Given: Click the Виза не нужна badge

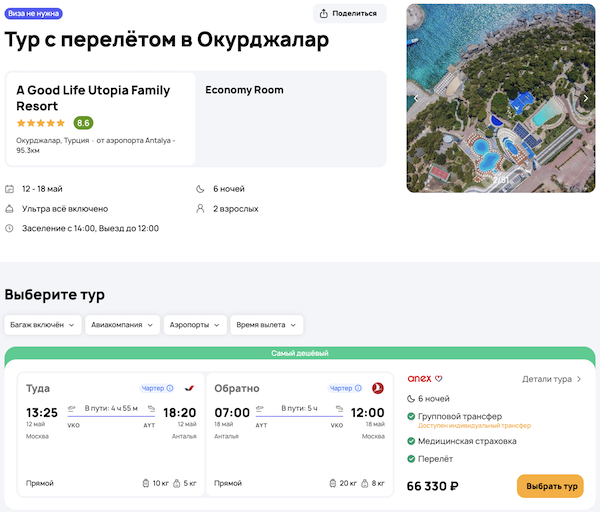Looking at the screenshot, I should point(34,13).
